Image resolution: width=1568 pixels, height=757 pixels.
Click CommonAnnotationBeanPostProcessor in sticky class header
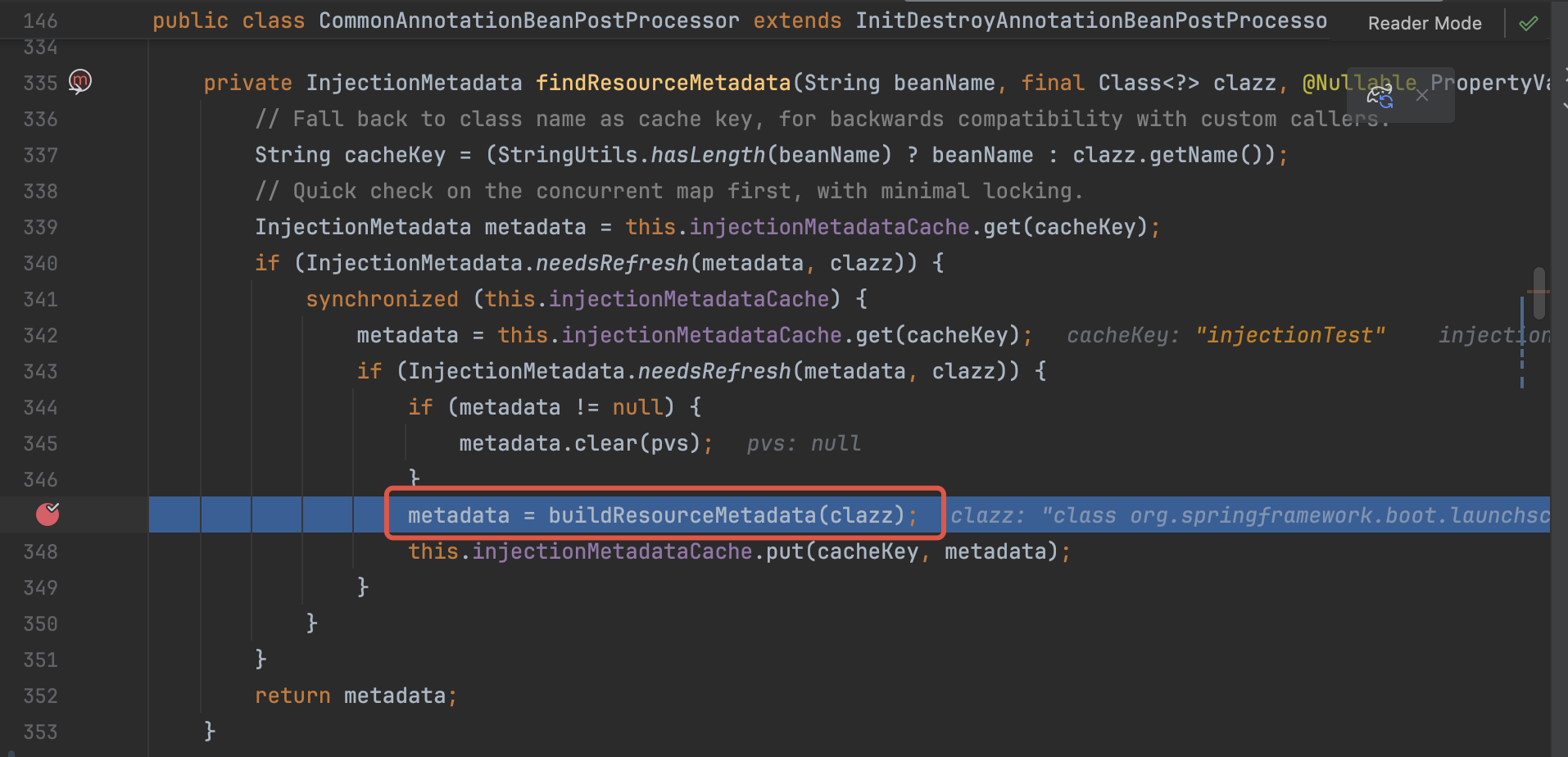pos(529,20)
